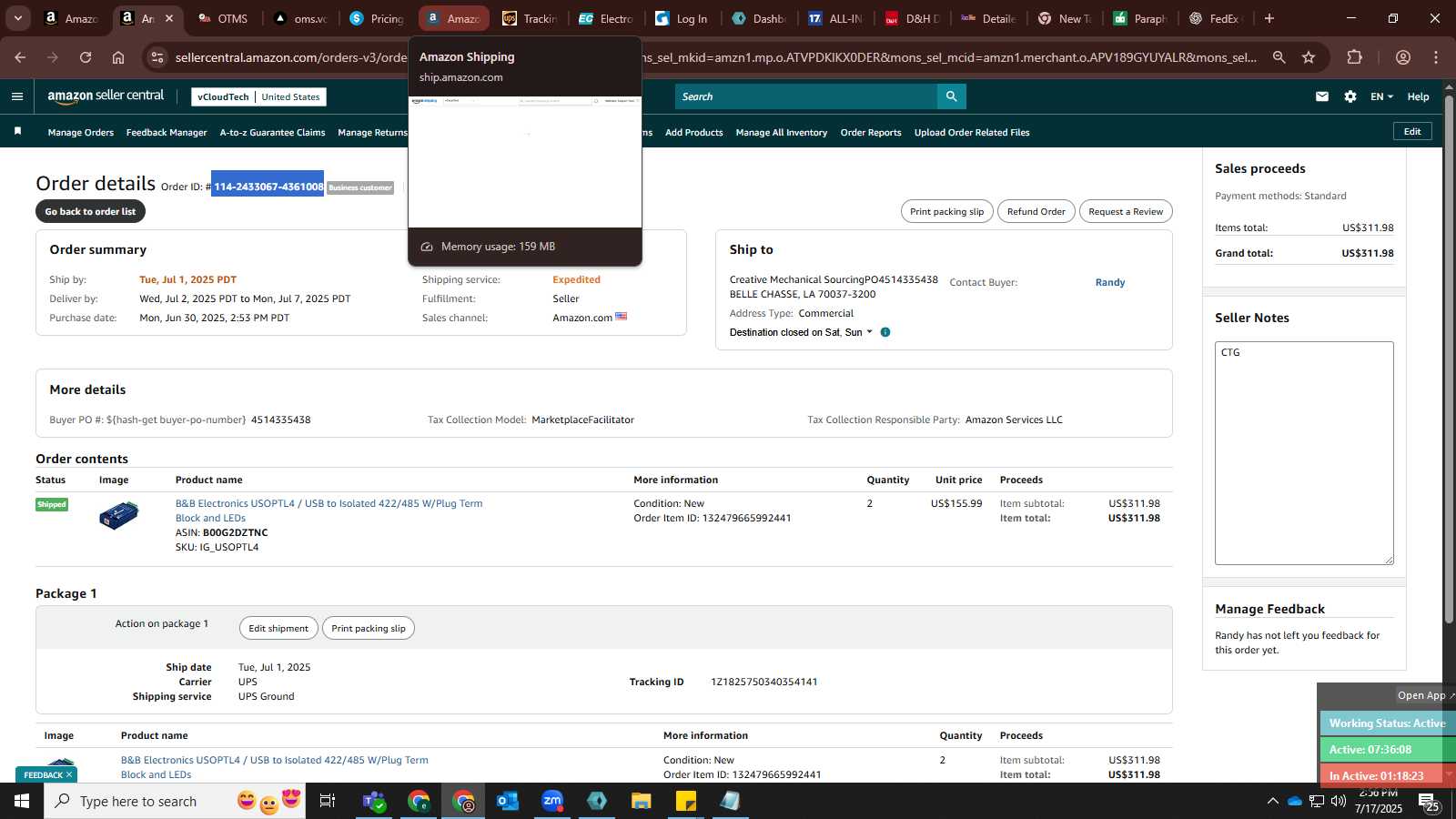Click top Print packing slip button
1456x819 pixels.
point(946,211)
